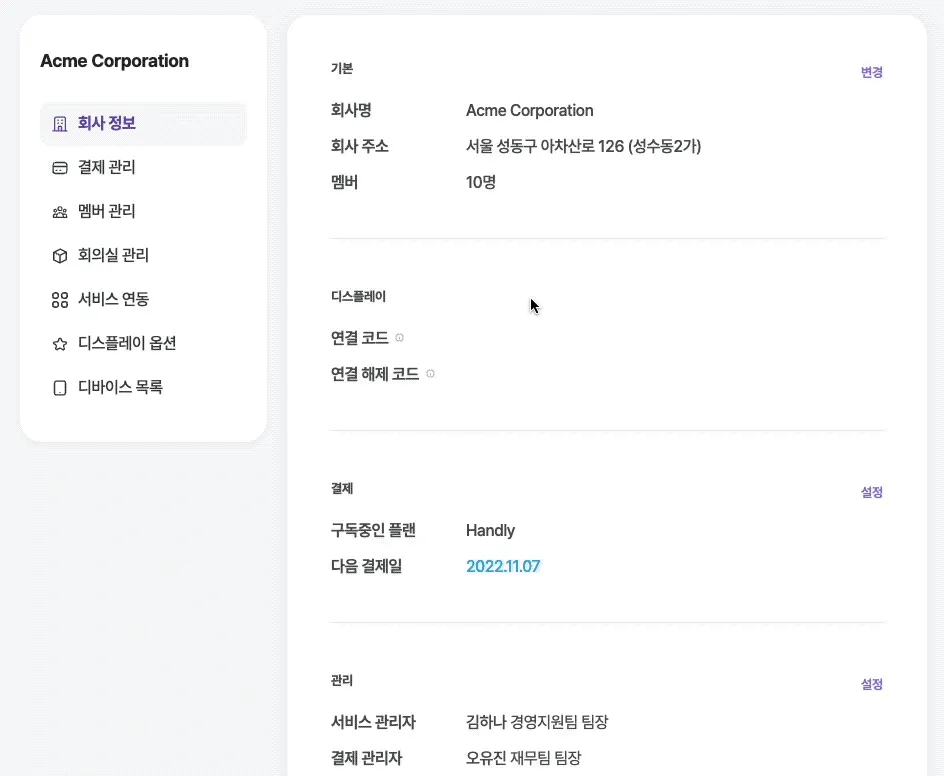This screenshot has height=776, width=944.
Task: Click the company address text
Action: 583,146
